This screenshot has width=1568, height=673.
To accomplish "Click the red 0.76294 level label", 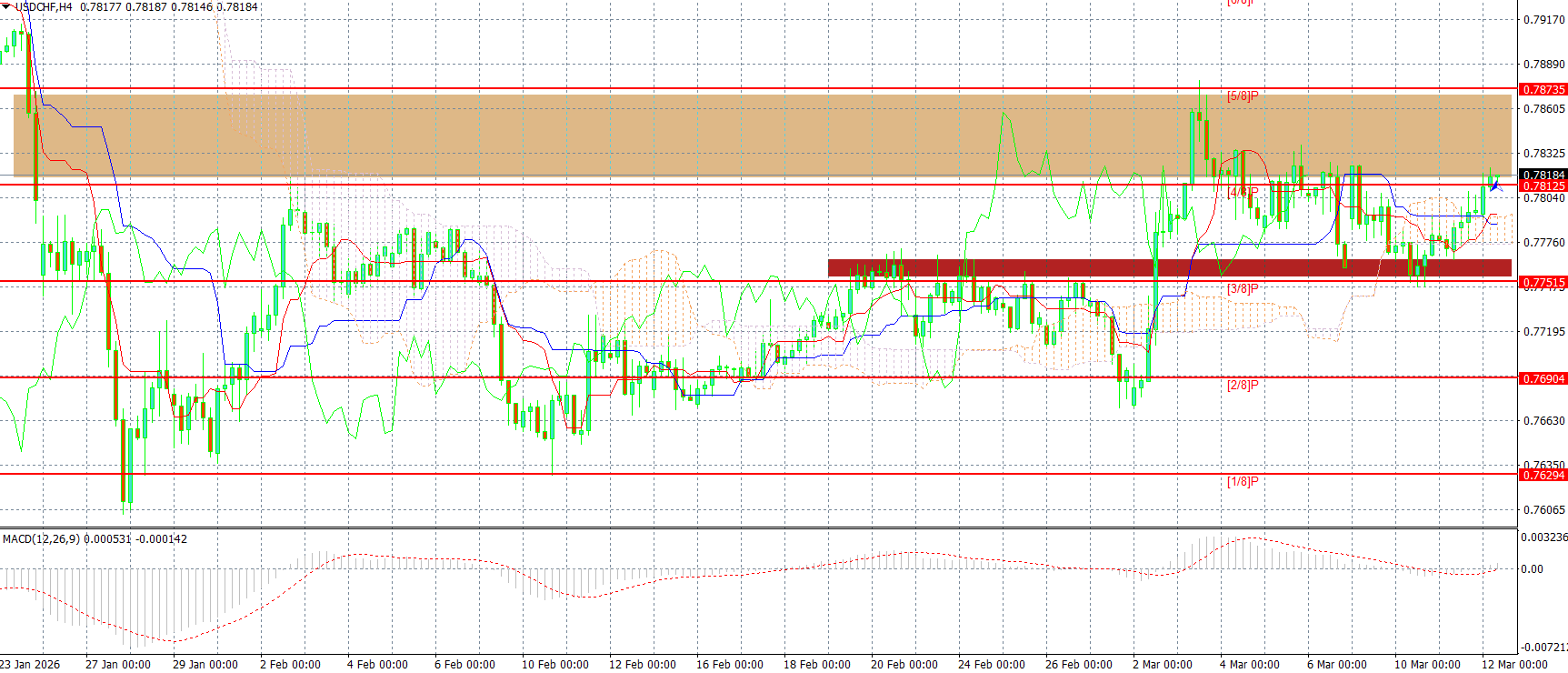I will (x=1543, y=475).
